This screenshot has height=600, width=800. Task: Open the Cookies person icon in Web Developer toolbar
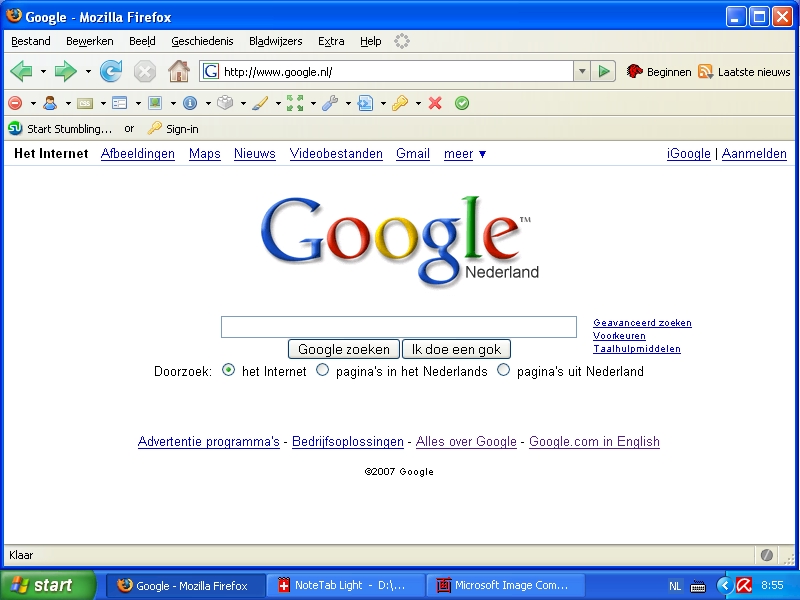click(x=50, y=103)
